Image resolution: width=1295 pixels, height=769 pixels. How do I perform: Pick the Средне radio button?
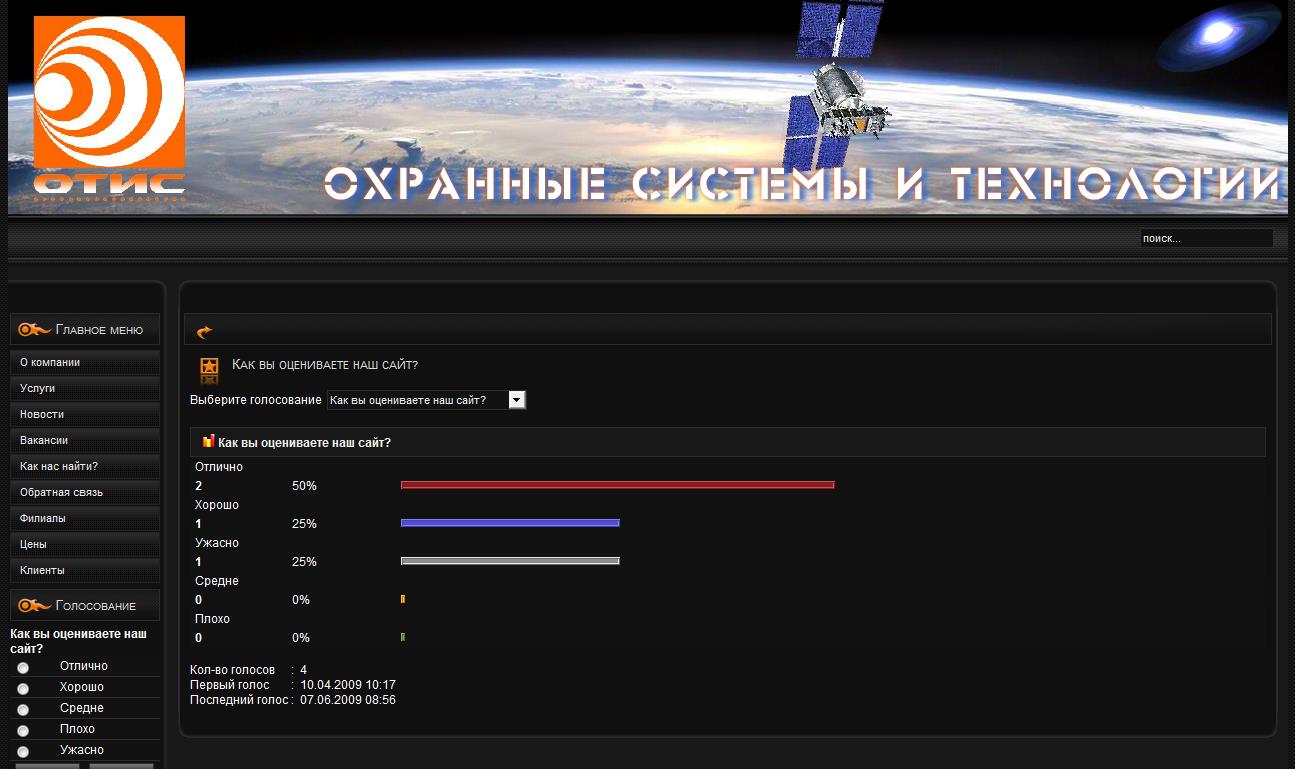click(x=23, y=710)
